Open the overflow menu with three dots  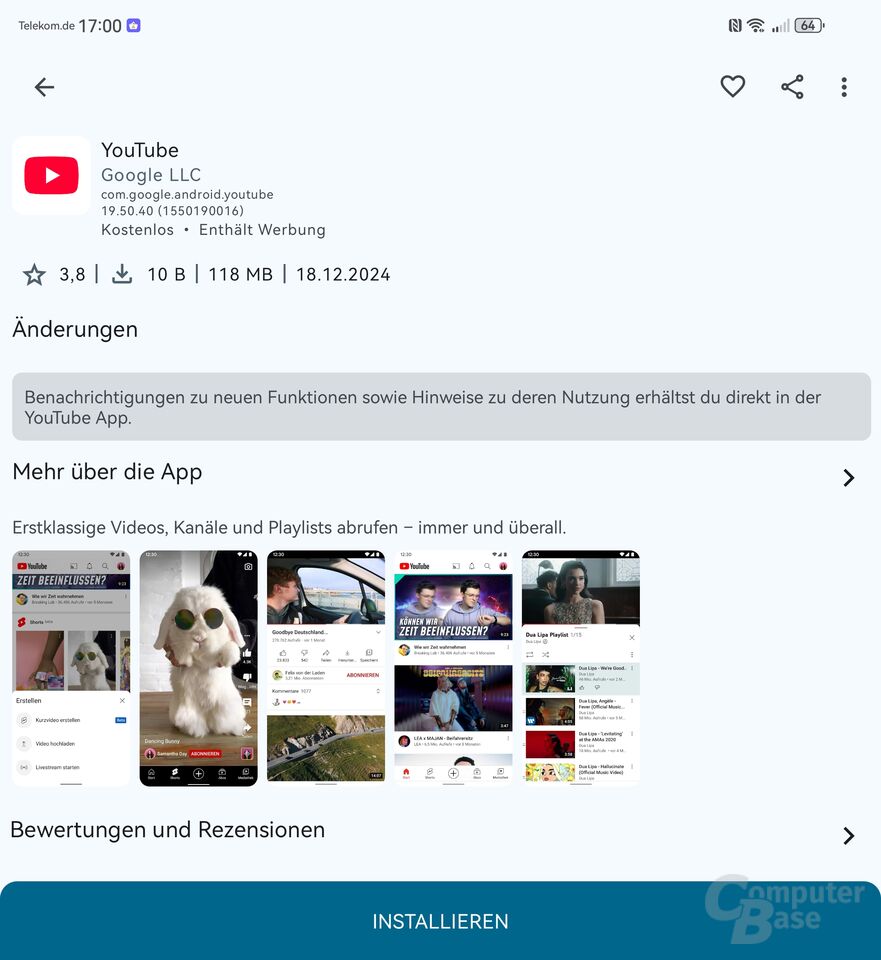(x=844, y=87)
